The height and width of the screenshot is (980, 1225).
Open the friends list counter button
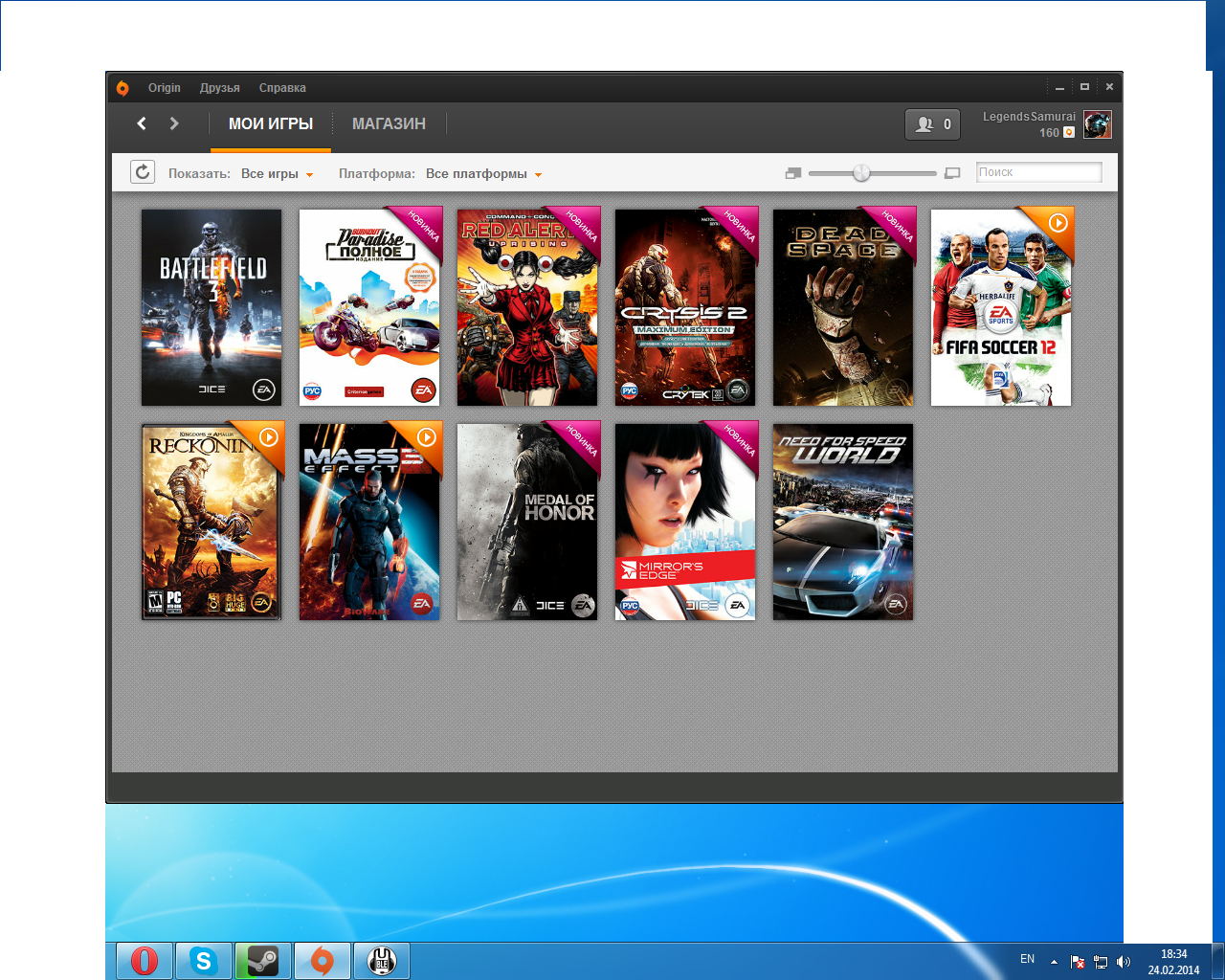tap(932, 124)
